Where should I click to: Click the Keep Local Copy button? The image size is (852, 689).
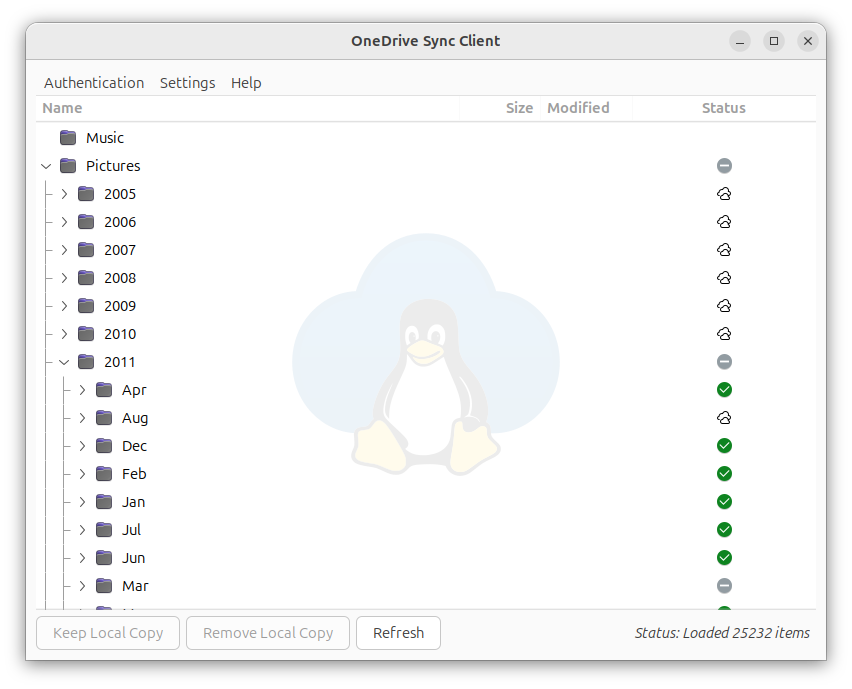(107, 633)
